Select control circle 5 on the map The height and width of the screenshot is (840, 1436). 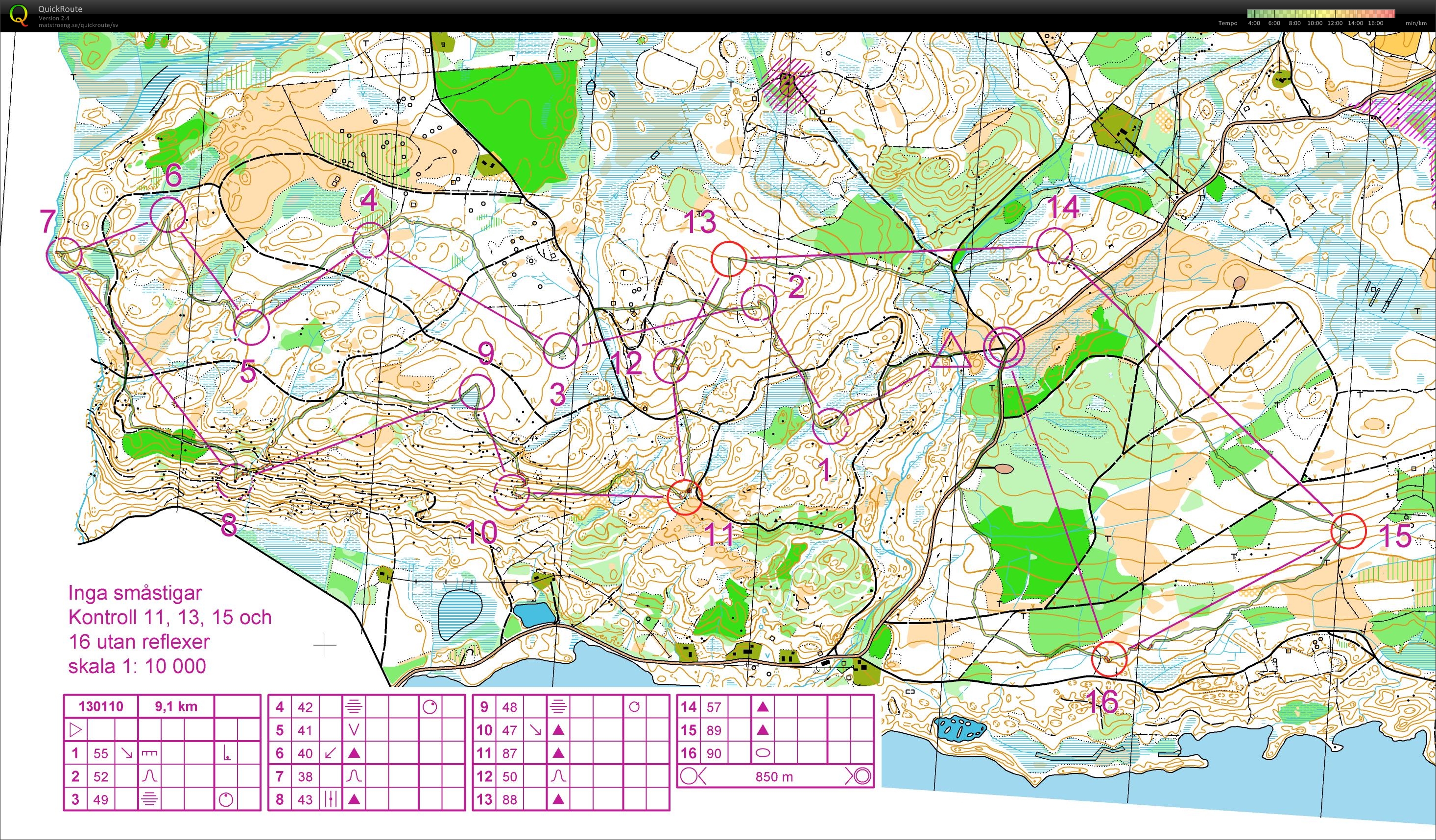coord(251,327)
